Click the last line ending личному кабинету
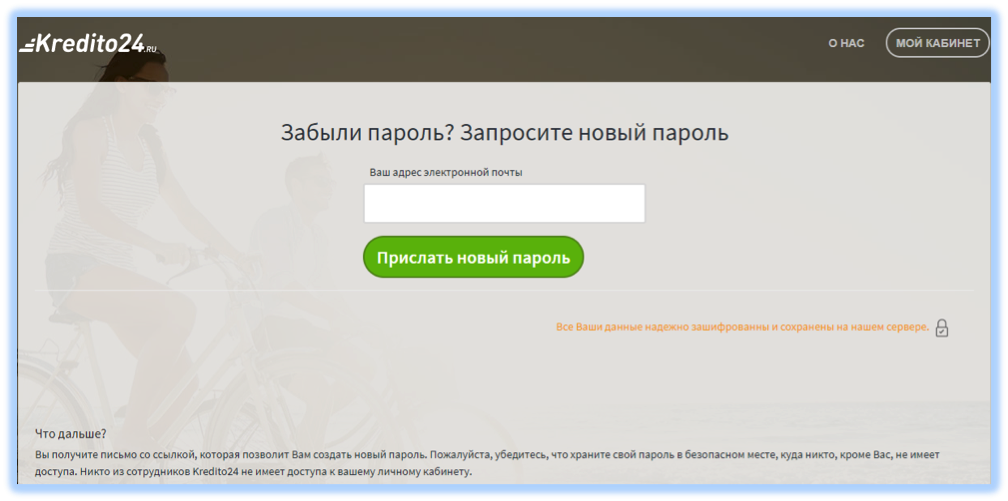This screenshot has height=501, width=1008. (253, 472)
